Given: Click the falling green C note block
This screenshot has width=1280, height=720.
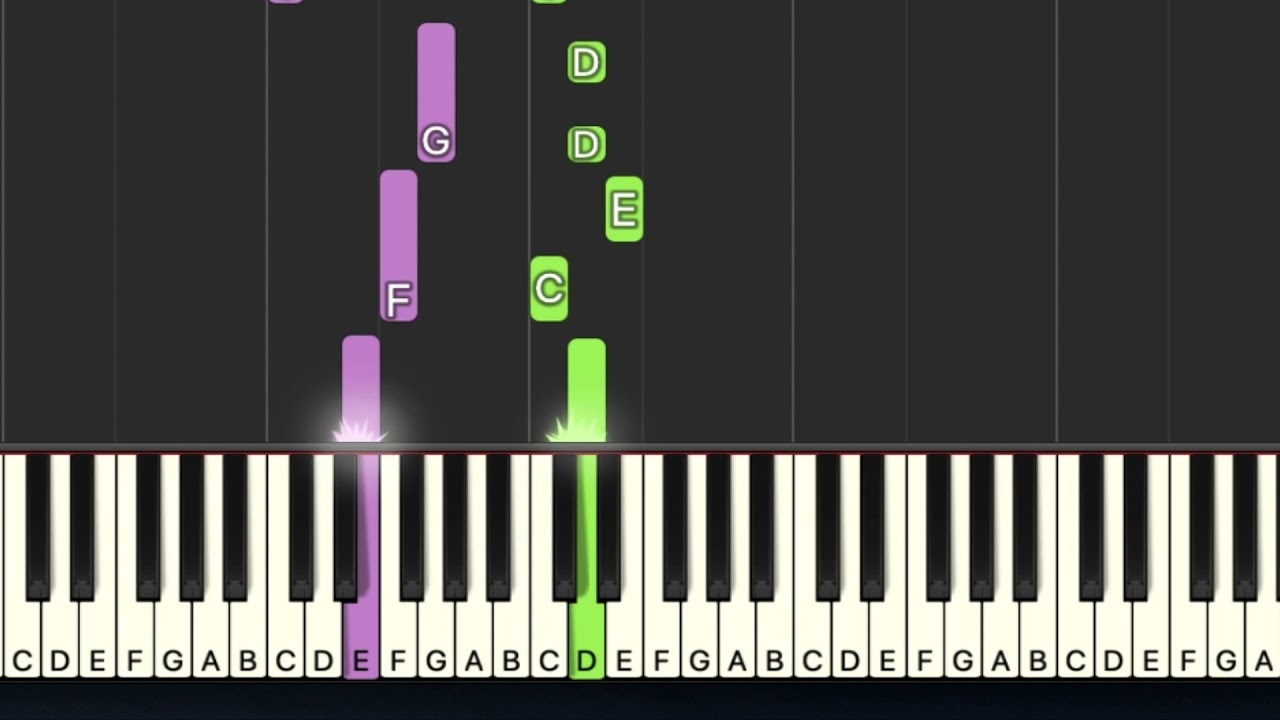Looking at the screenshot, I should click(549, 289).
